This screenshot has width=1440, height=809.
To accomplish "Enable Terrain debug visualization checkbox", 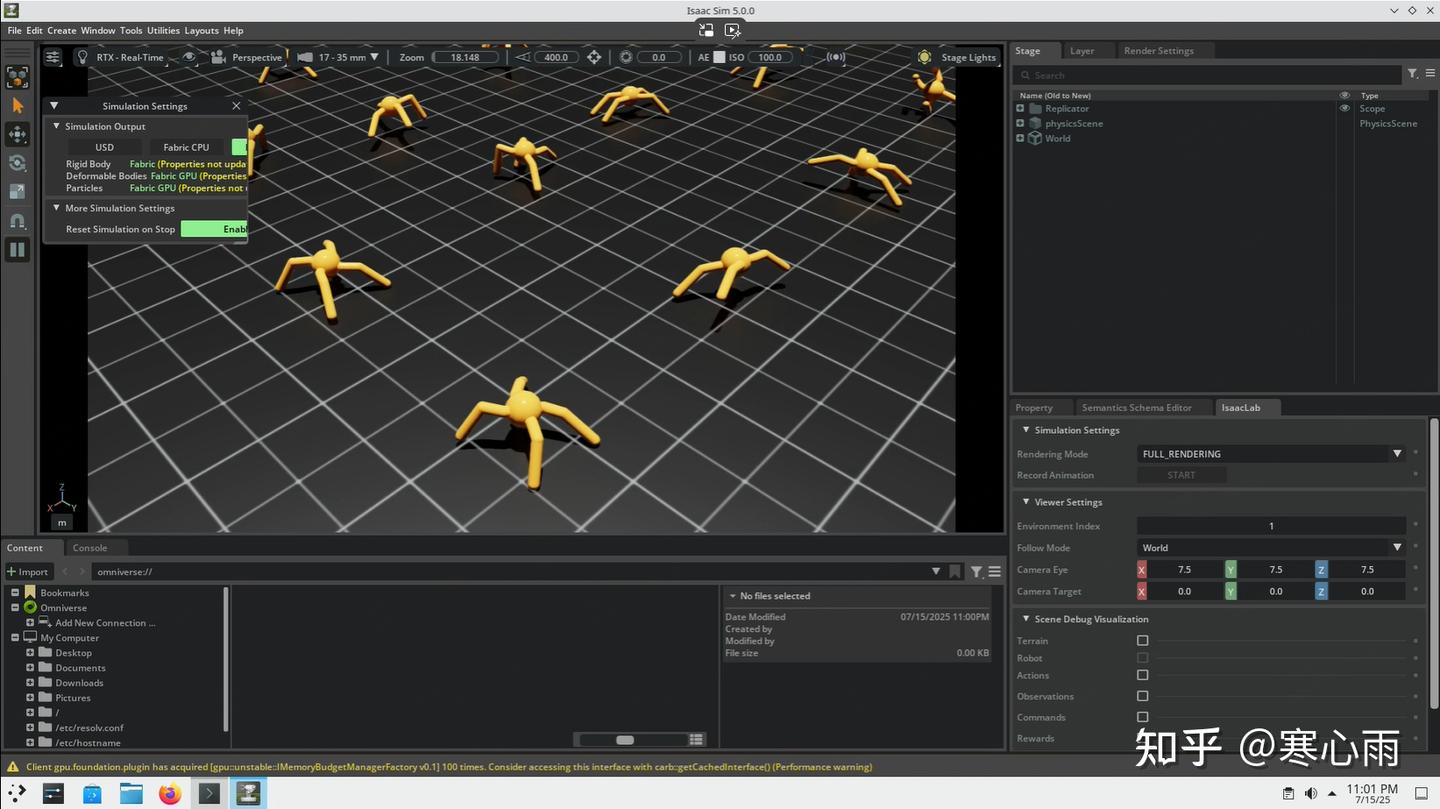I will tap(1142, 641).
